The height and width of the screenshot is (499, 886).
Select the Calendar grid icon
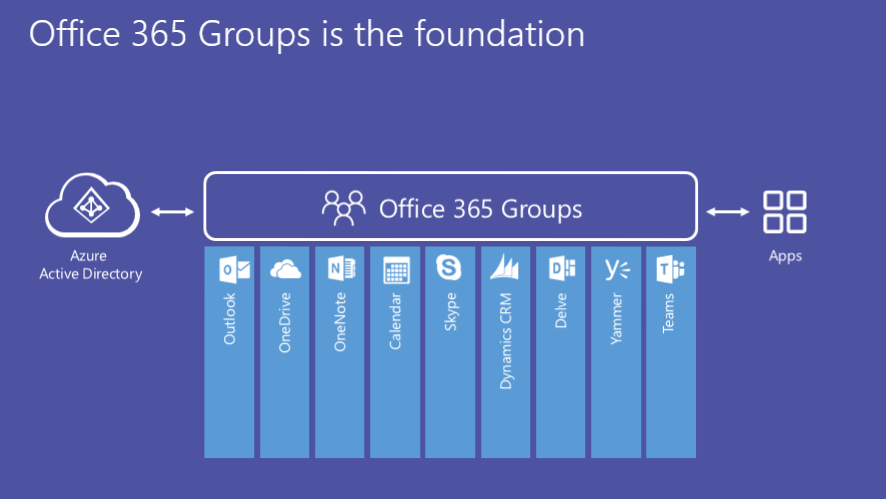pyautogui.click(x=396, y=270)
